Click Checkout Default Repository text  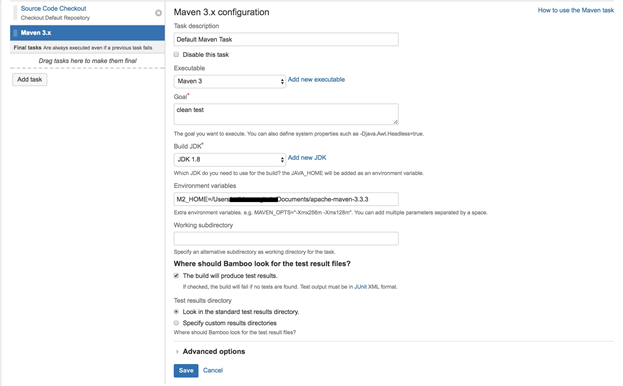pos(55,18)
